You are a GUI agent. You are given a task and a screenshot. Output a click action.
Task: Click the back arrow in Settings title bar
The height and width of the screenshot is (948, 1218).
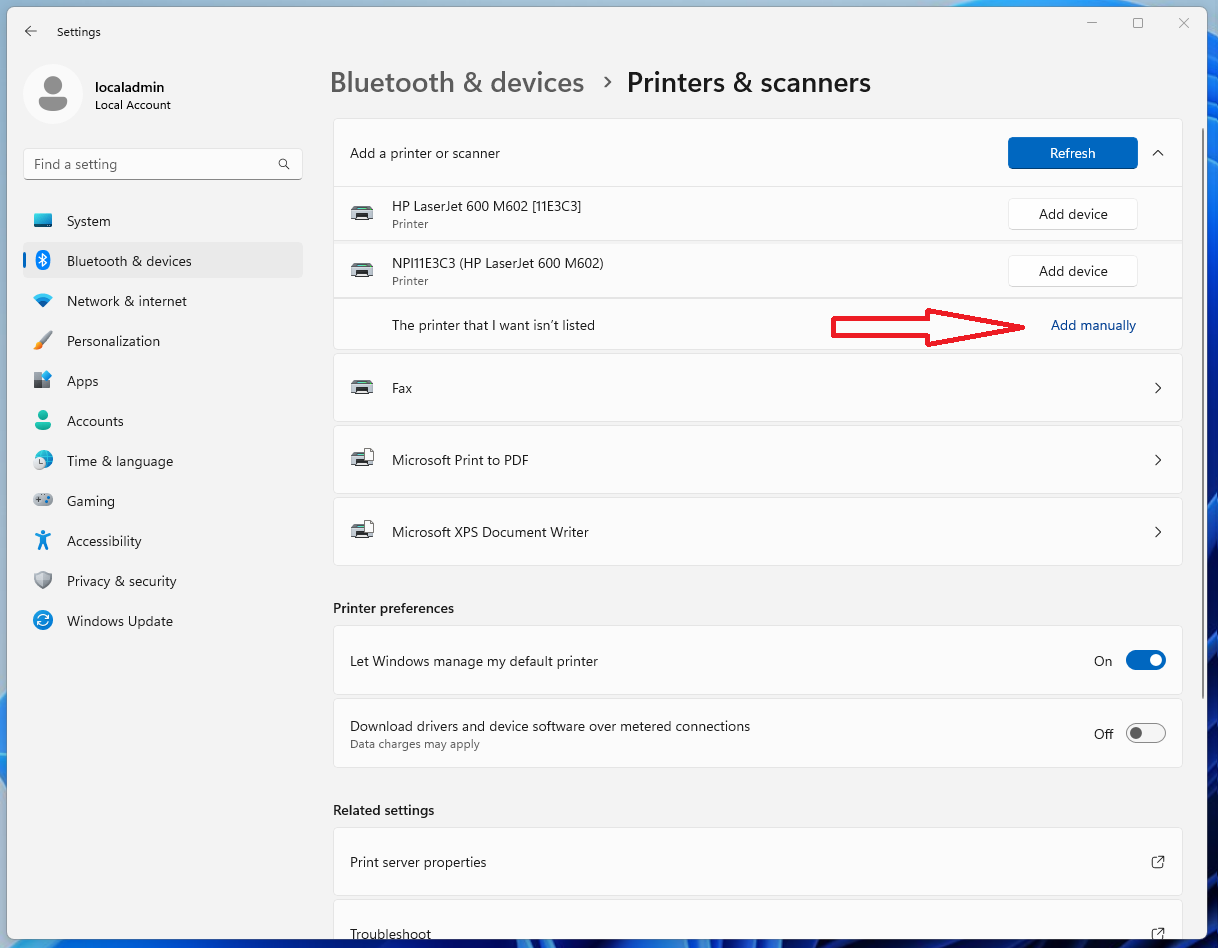coord(31,31)
